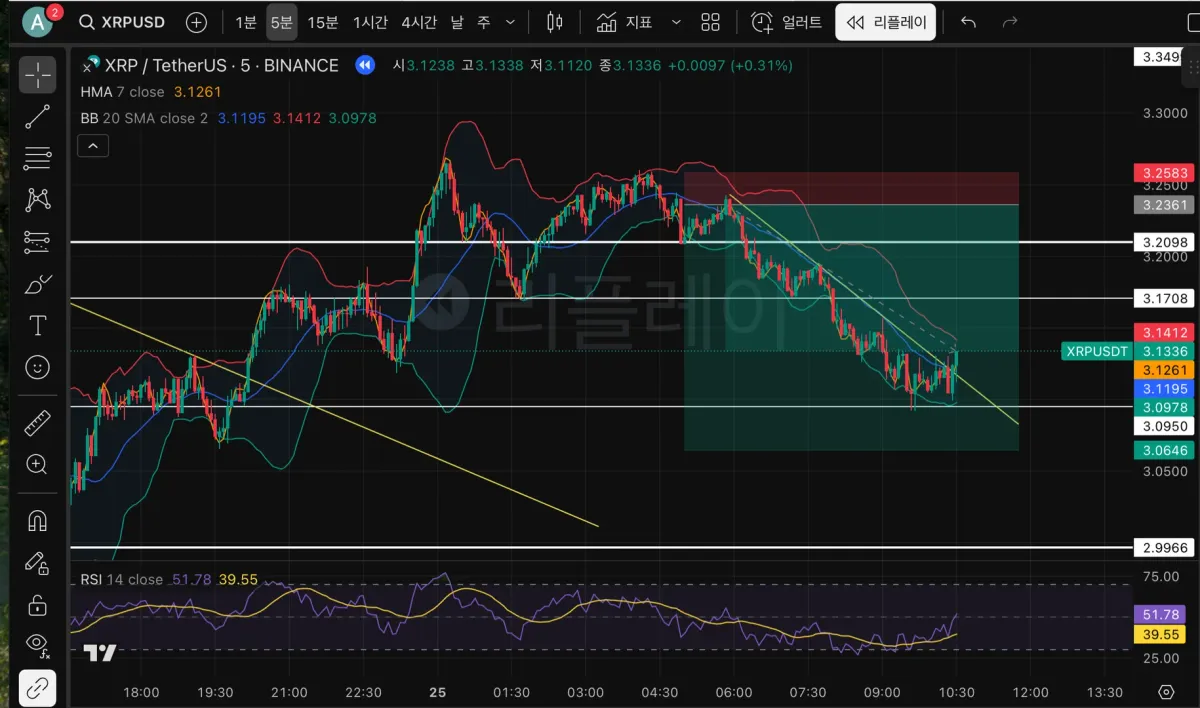The width and height of the screenshot is (1200, 708).
Task: Select the ruler measure tool
Action: (38, 422)
